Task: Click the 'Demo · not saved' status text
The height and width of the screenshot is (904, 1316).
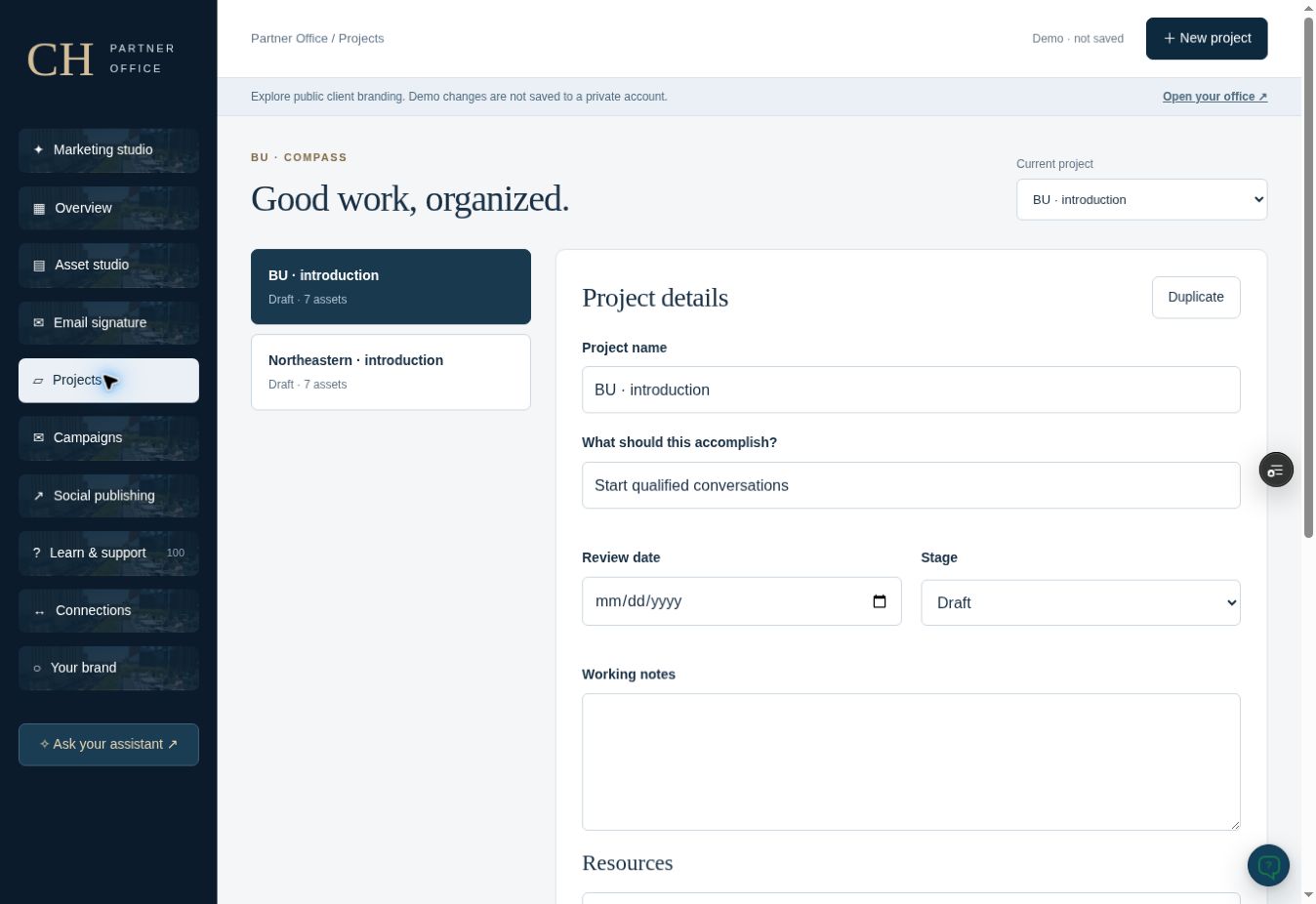Action: [x=1078, y=39]
